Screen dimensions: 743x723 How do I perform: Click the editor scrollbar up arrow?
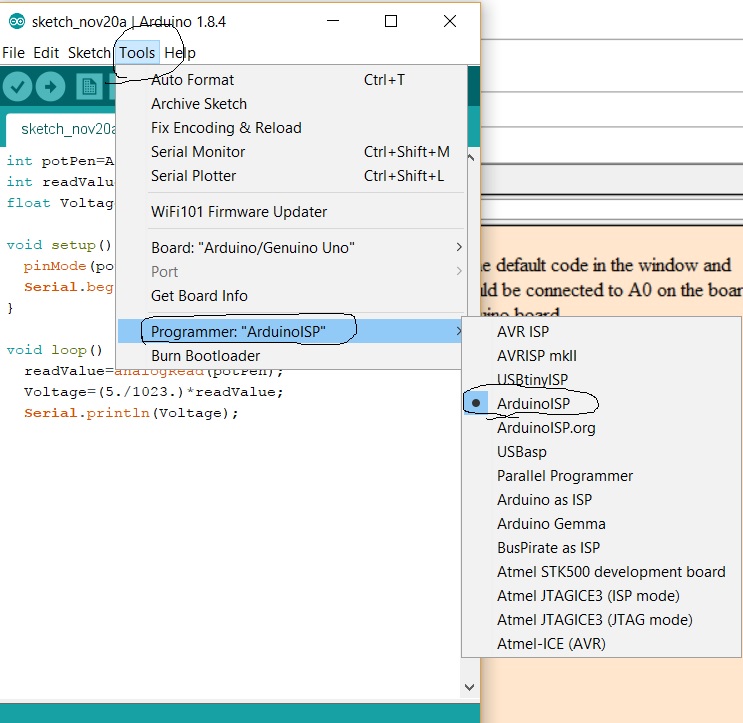point(471,157)
